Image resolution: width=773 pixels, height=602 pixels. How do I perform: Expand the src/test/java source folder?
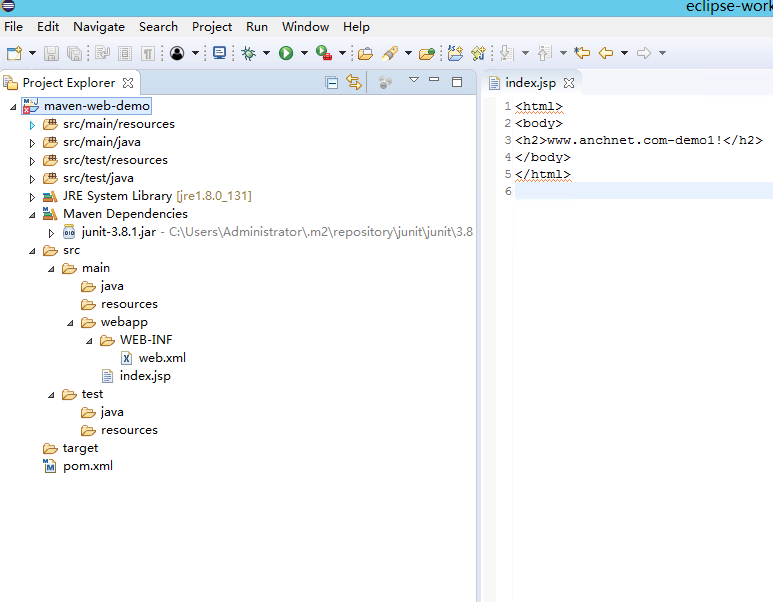(32, 179)
